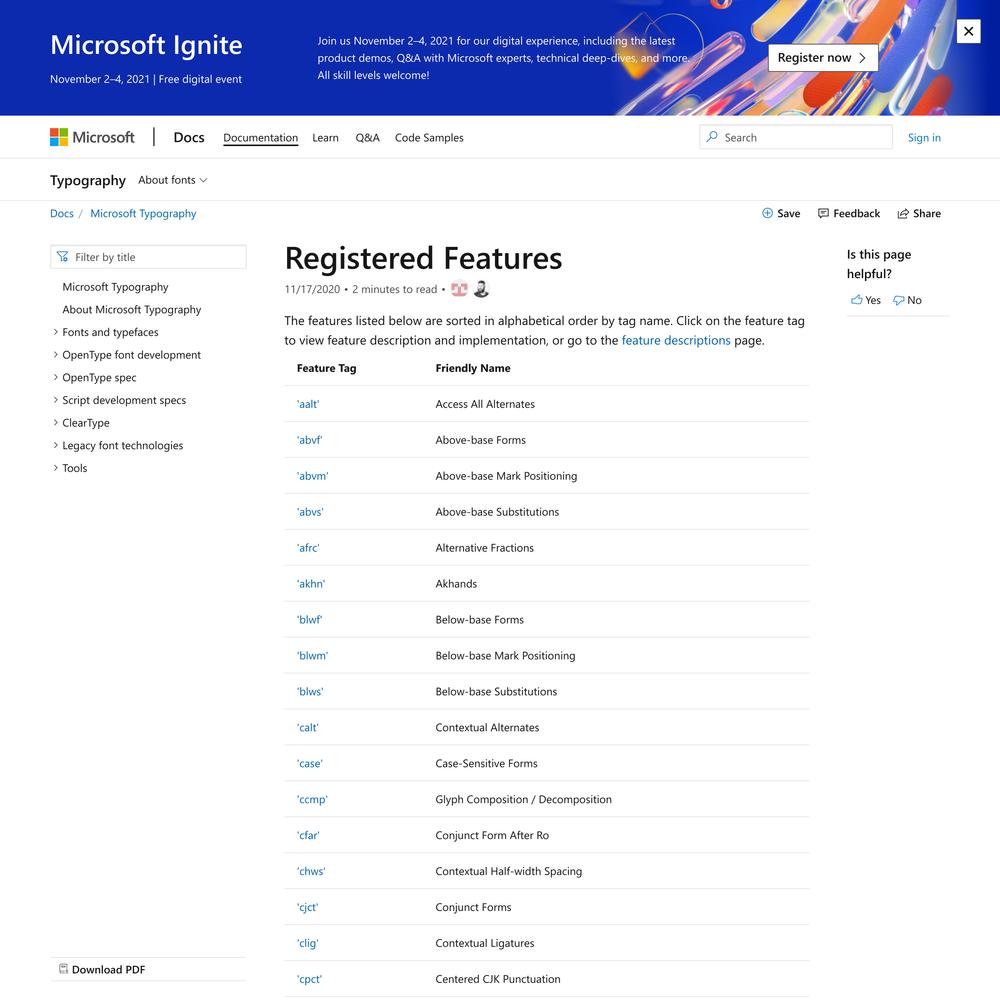Open the 'blwm' feature tag

(312, 656)
